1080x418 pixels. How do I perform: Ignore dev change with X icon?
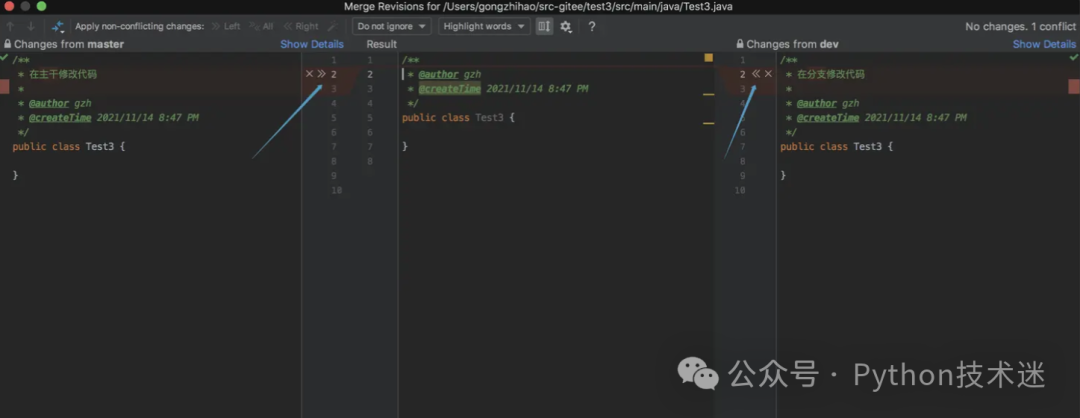tap(768, 74)
